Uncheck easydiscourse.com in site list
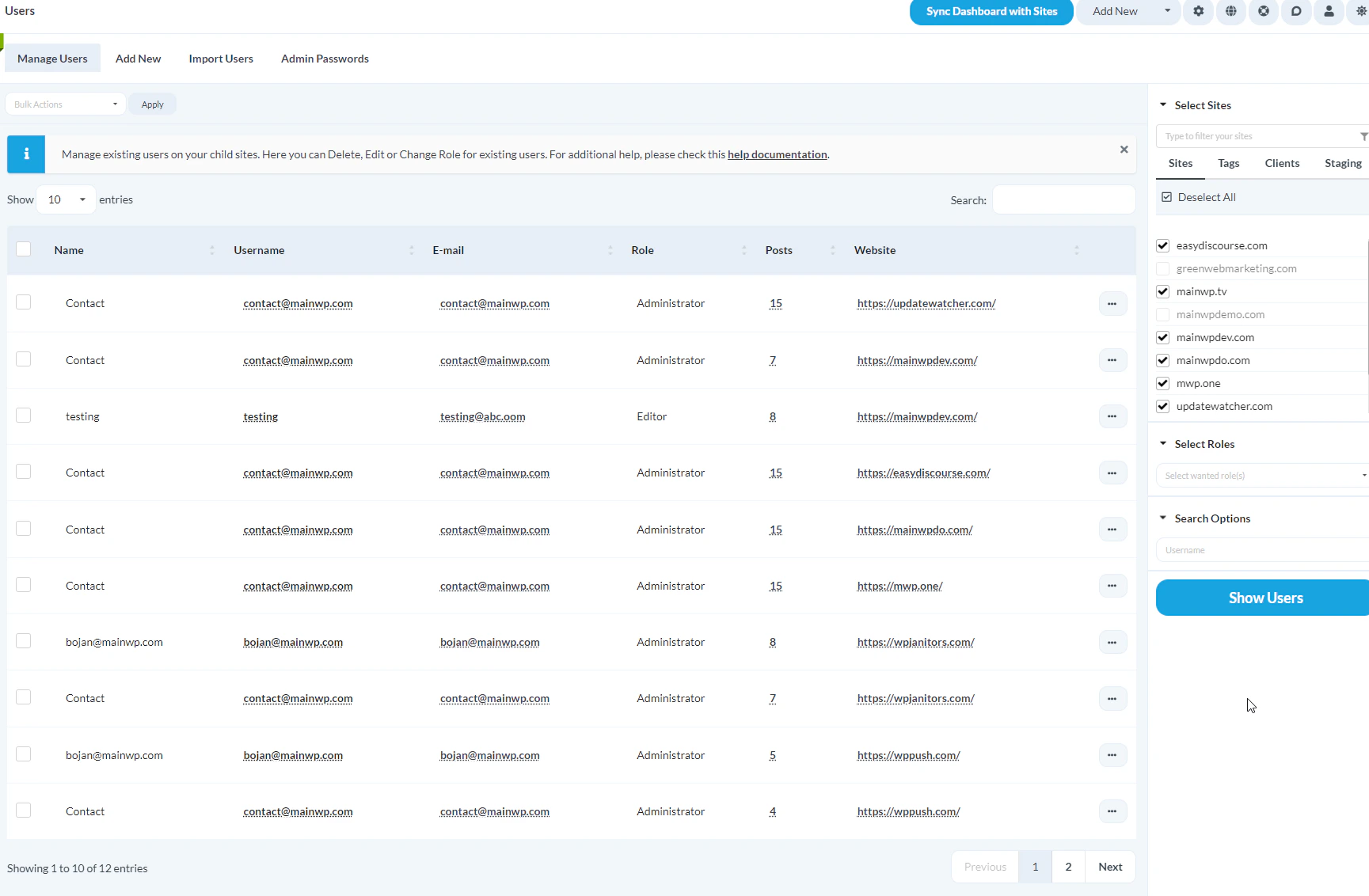The image size is (1369, 896). (x=1162, y=245)
